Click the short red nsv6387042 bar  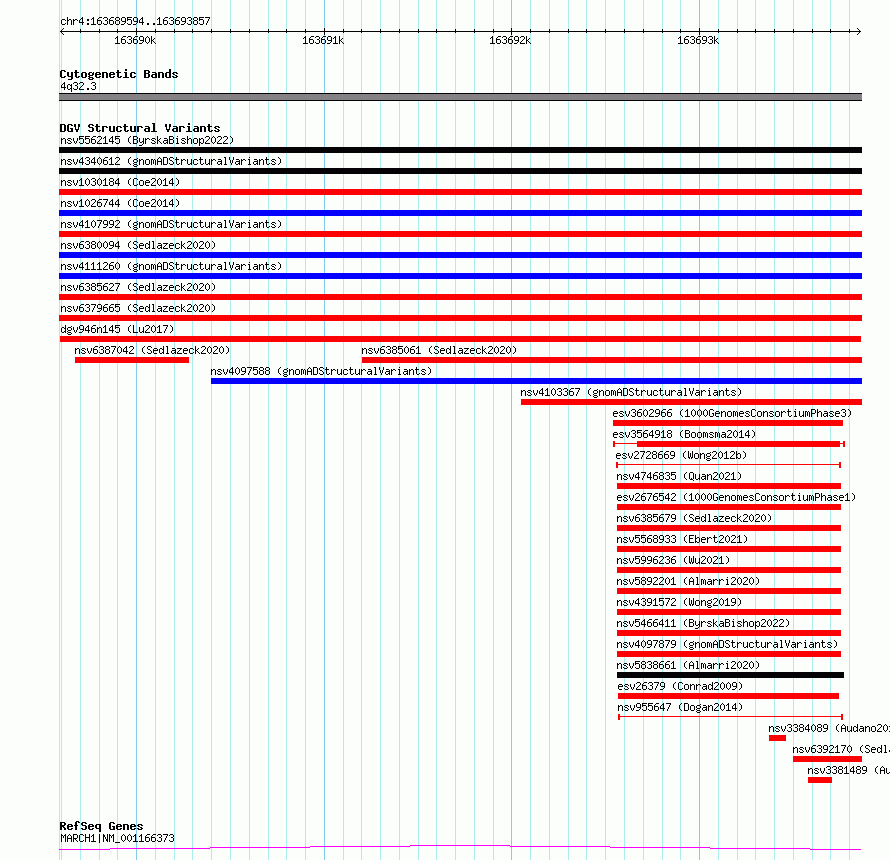(132, 360)
